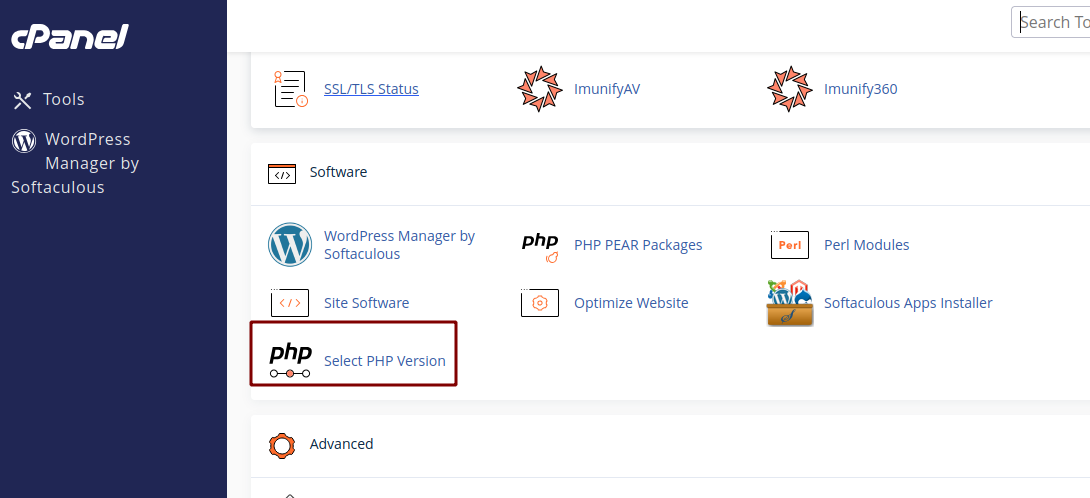Click the Tools wrench icon

[22, 100]
